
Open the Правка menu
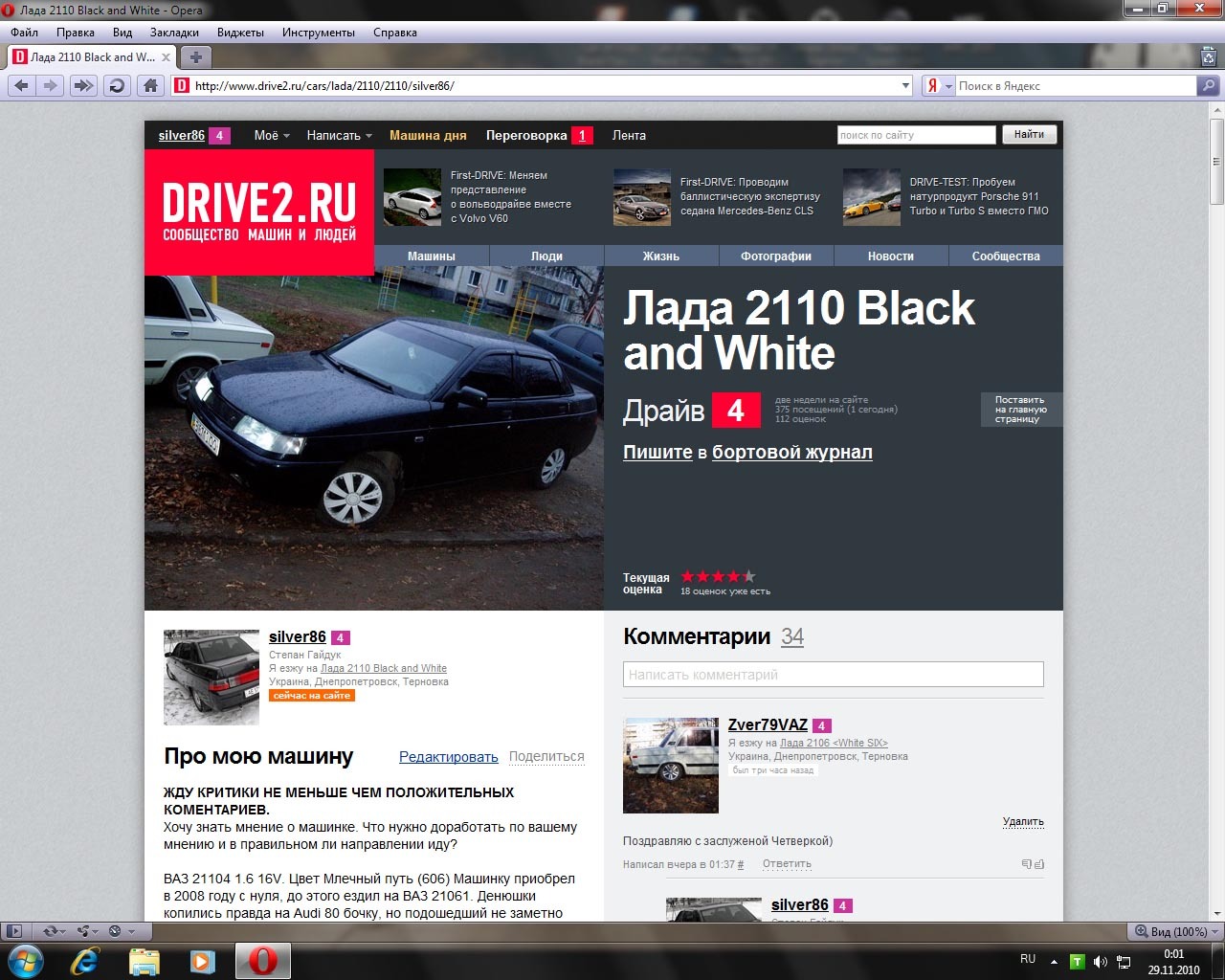coord(76,32)
